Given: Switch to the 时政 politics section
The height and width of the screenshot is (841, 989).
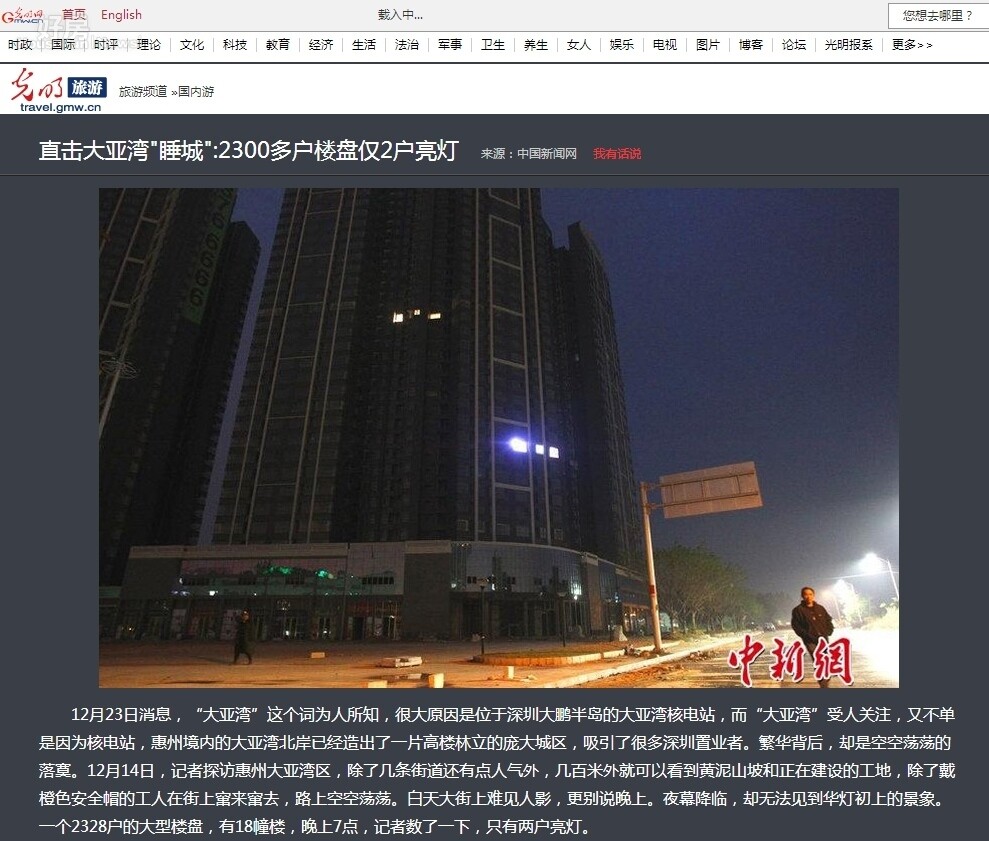Looking at the screenshot, I should (20, 44).
